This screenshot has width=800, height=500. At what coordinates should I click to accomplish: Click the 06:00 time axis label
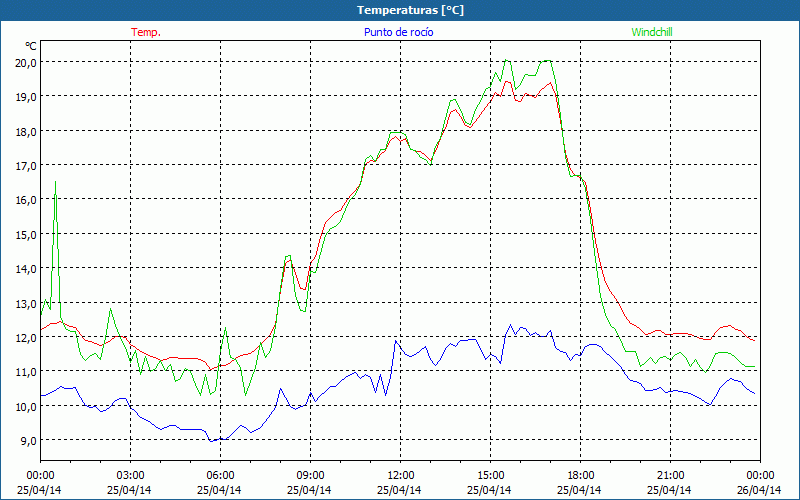pyautogui.click(x=220, y=475)
